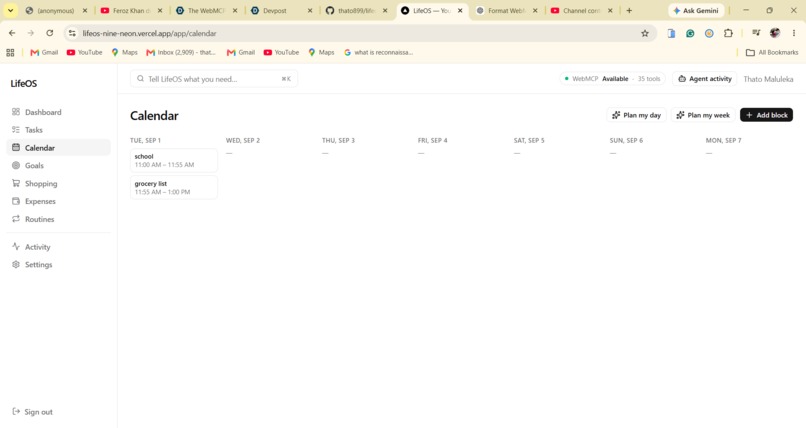Go forward in browser history
This screenshot has width=806, height=428.
pyautogui.click(x=31, y=33)
